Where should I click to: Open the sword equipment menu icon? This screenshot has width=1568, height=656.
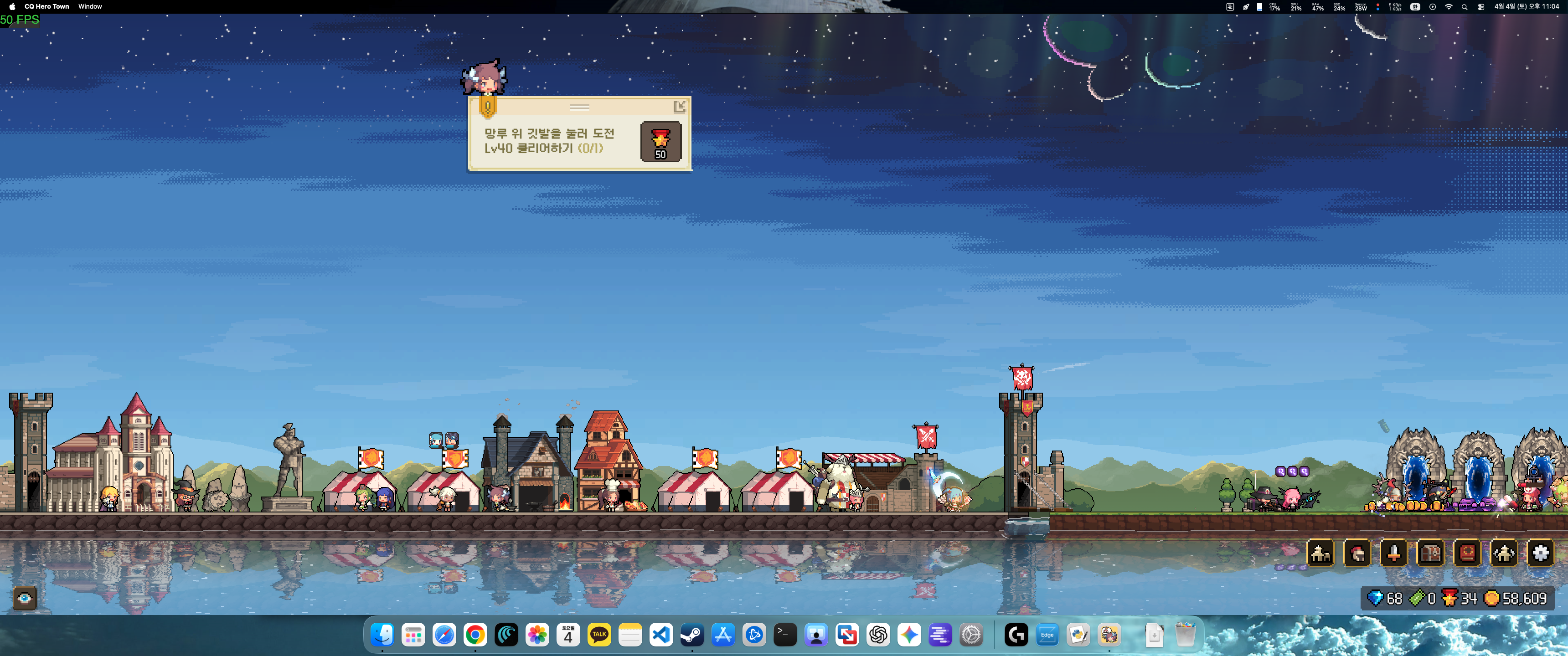click(1394, 553)
